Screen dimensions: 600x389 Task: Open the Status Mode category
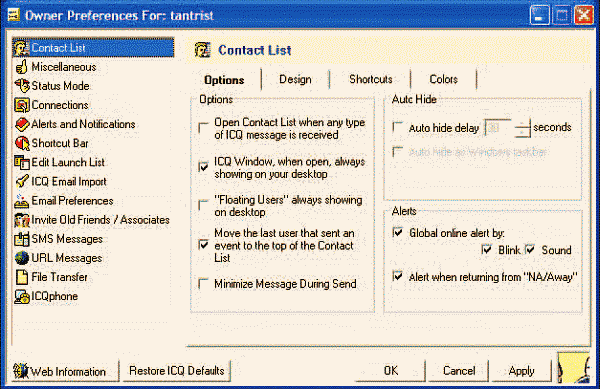click(x=60, y=86)
